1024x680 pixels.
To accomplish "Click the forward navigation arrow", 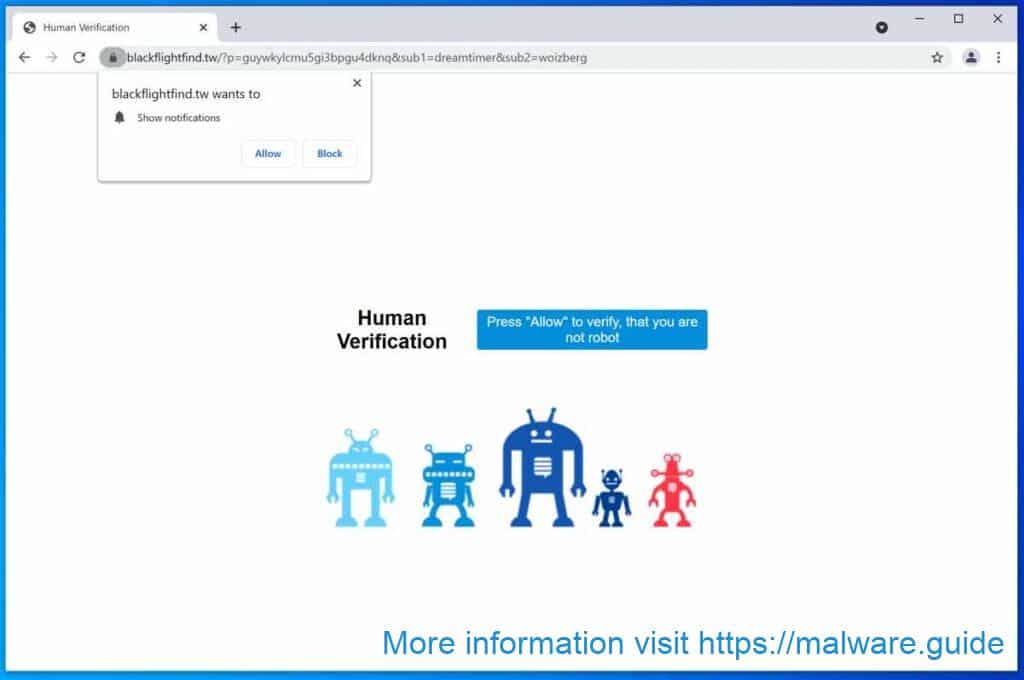I will click(51, 58).
